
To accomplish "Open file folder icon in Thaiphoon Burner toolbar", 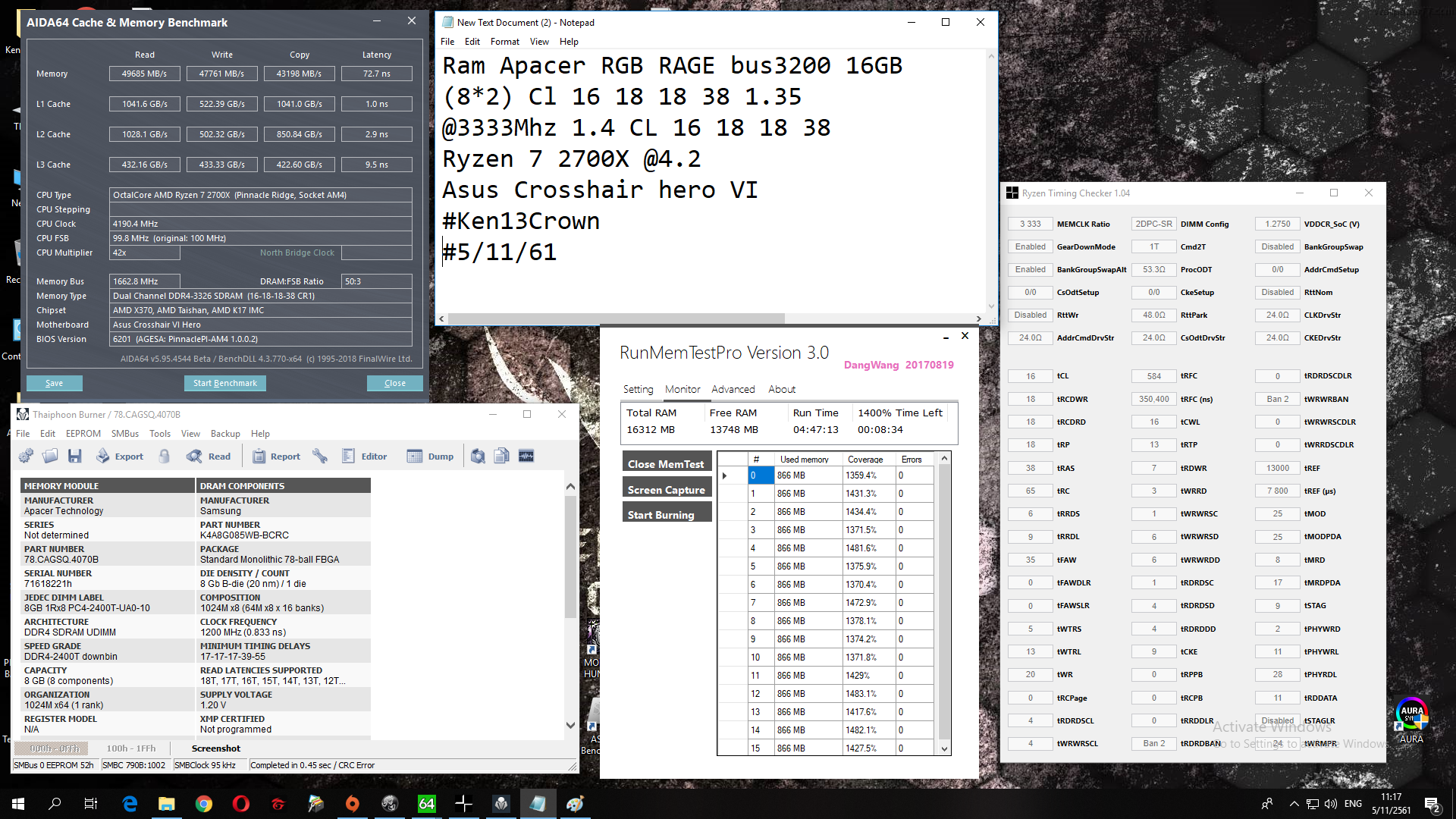I will tap(50, 456).
